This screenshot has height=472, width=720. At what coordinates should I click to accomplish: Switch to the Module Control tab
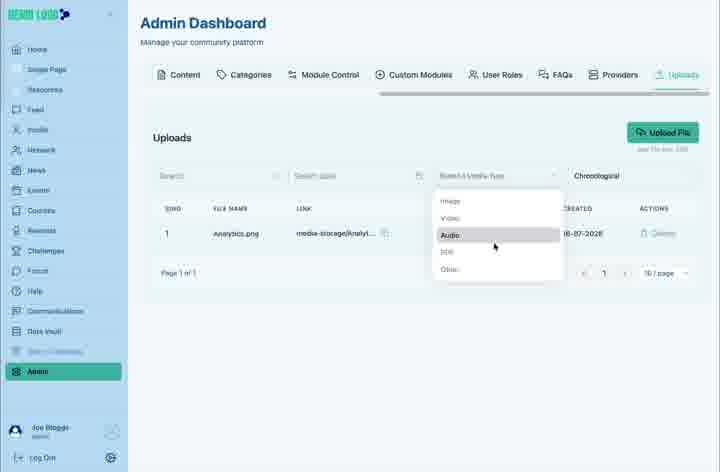pos(323,75)
